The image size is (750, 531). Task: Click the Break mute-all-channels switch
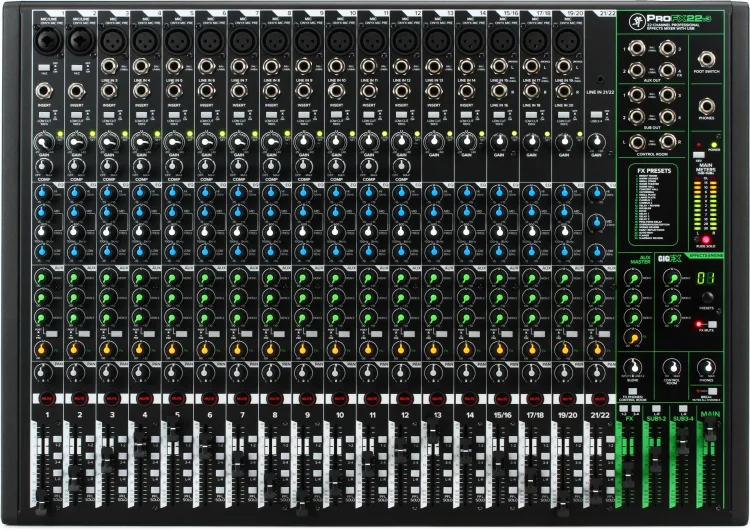714,393
